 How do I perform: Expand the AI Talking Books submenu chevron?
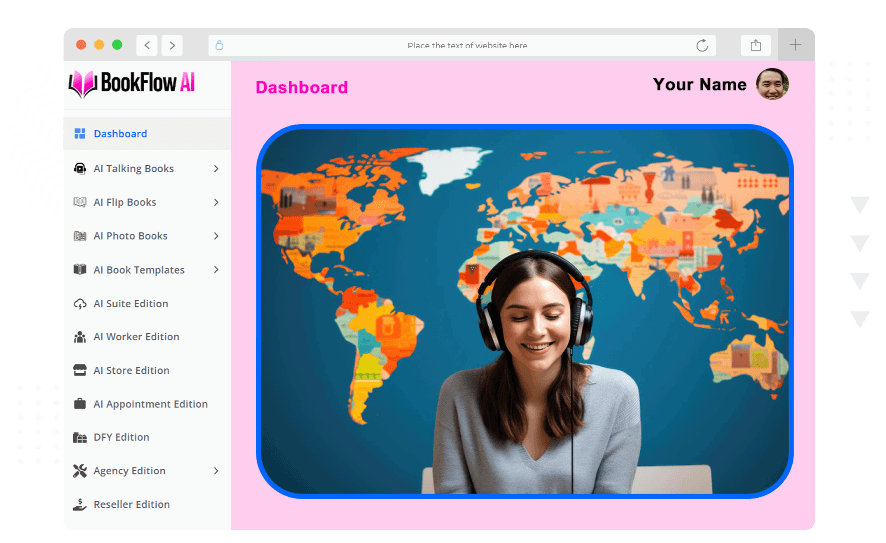pos(216,169)
